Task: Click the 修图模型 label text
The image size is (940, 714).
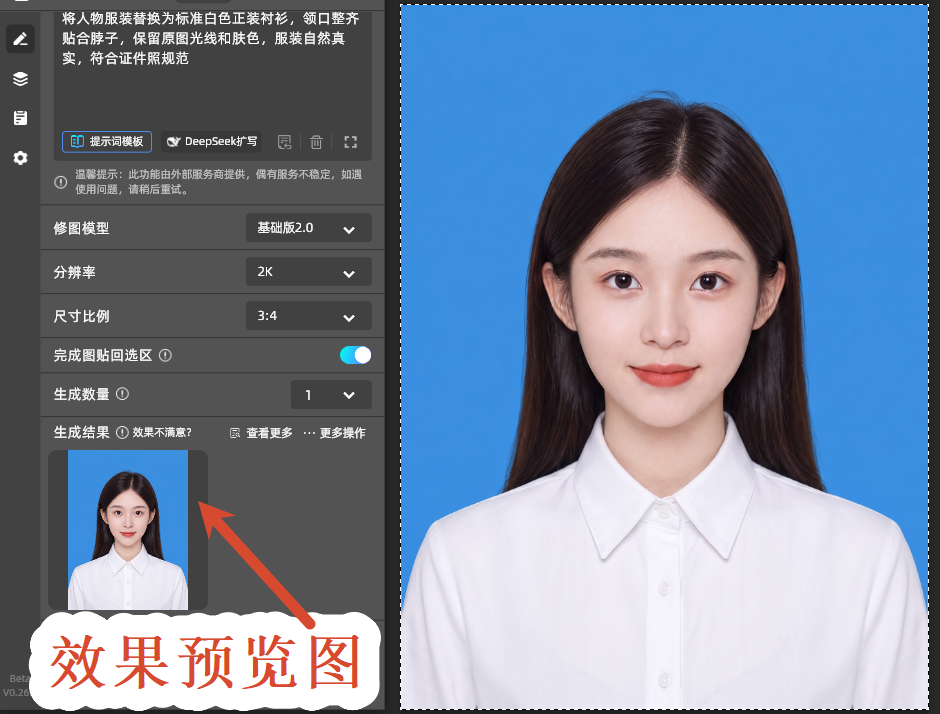Action: click(x=82, y=228)
